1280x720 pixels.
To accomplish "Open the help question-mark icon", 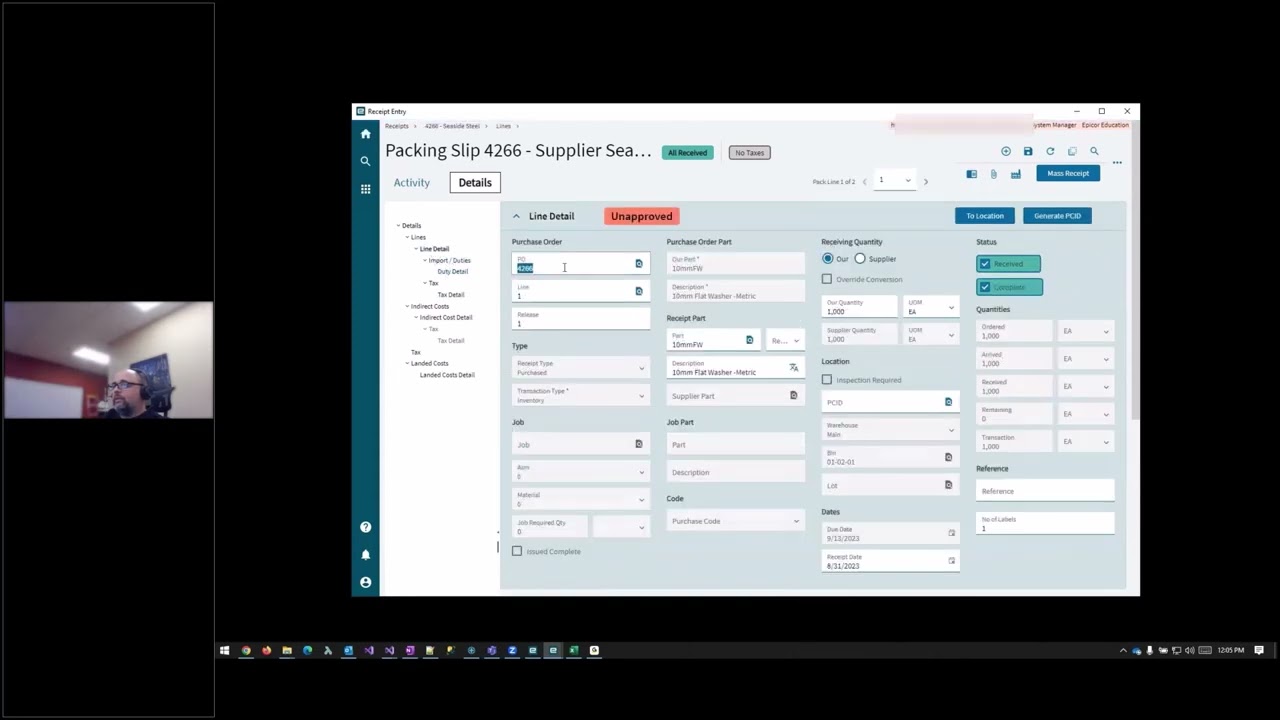I will 365,527.
